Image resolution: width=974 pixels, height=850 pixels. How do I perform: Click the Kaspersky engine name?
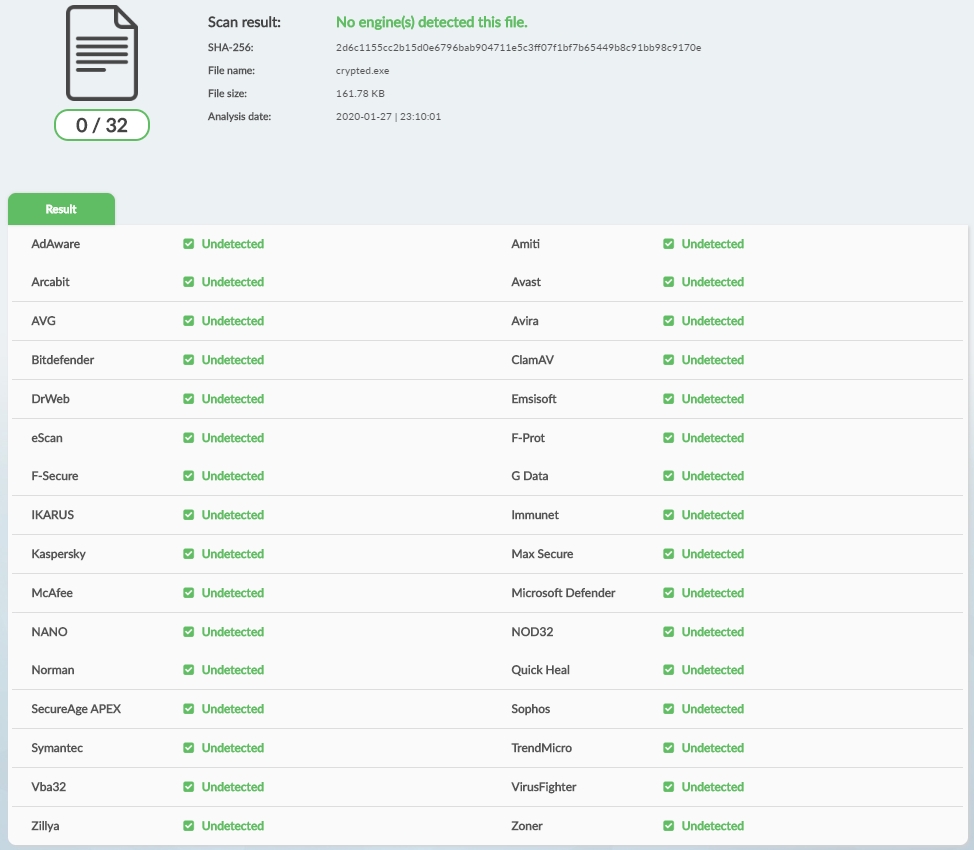click(58, 554)
